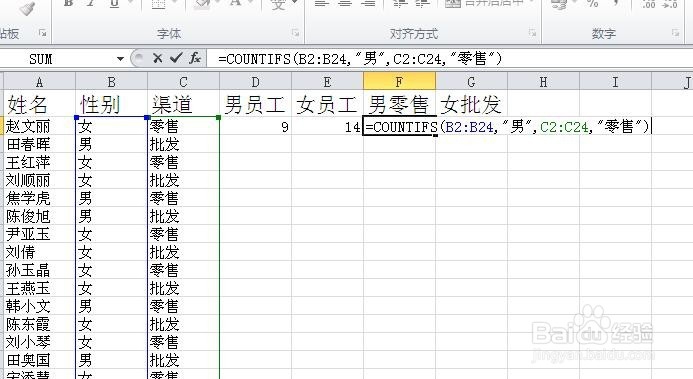Click the 渠道 cell in 孙玉晶's row
The height and width of the screenshot is (379, 693).
[x=183, y=270]
